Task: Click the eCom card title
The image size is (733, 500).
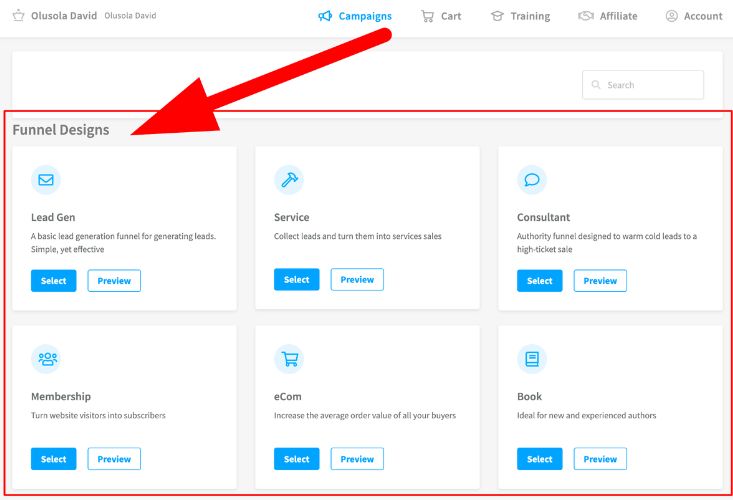Action: click(287, 396)
